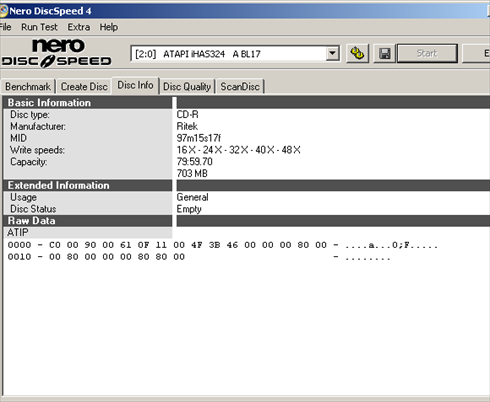Select the 16X - 24X - 32X write speeds value
The height and width of the screenshot is (402, 490).
[x=239, y=150]
